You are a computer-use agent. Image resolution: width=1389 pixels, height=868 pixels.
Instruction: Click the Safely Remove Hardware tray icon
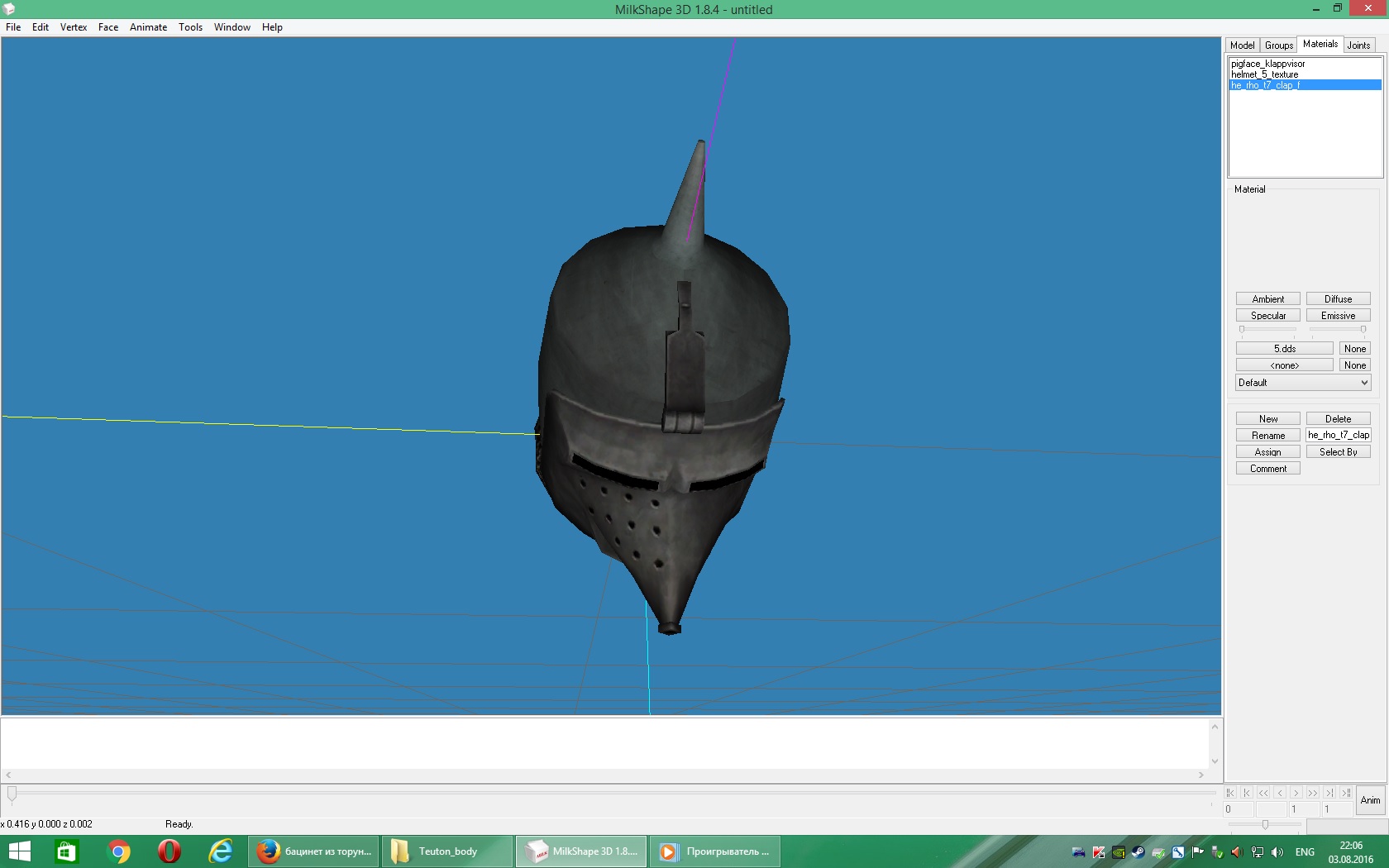1217,852
